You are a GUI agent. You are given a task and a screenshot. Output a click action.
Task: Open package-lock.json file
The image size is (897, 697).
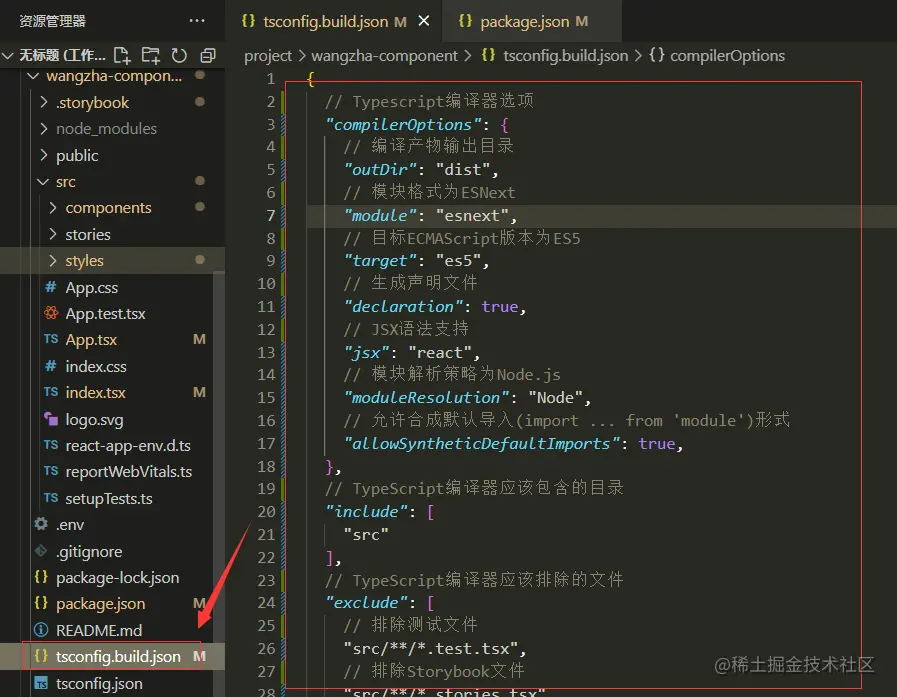(117, 578)
